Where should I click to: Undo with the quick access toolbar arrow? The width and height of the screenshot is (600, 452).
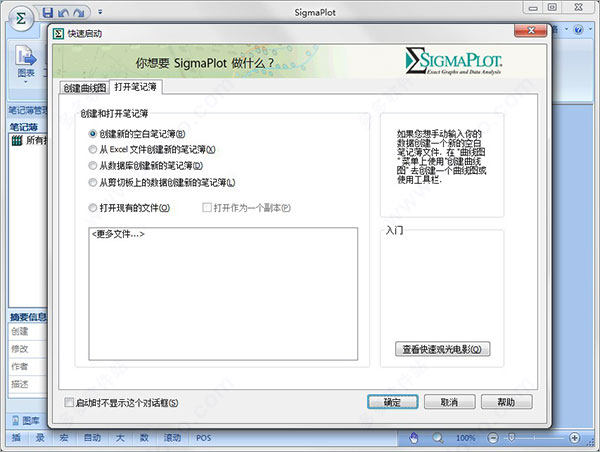coord(64,13)
